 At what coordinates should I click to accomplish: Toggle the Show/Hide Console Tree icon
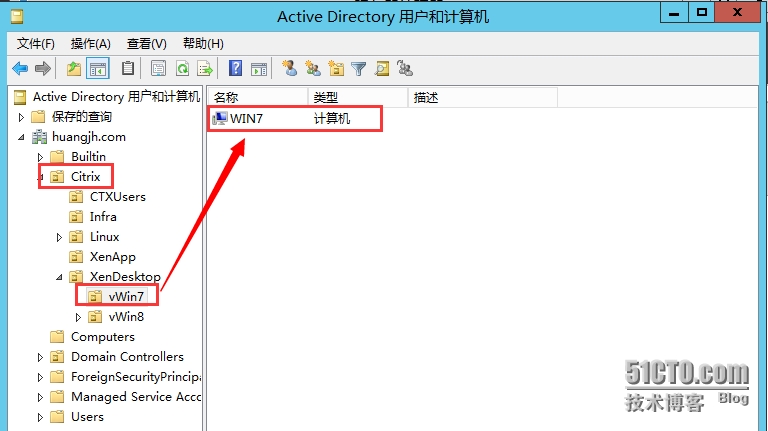97,69
